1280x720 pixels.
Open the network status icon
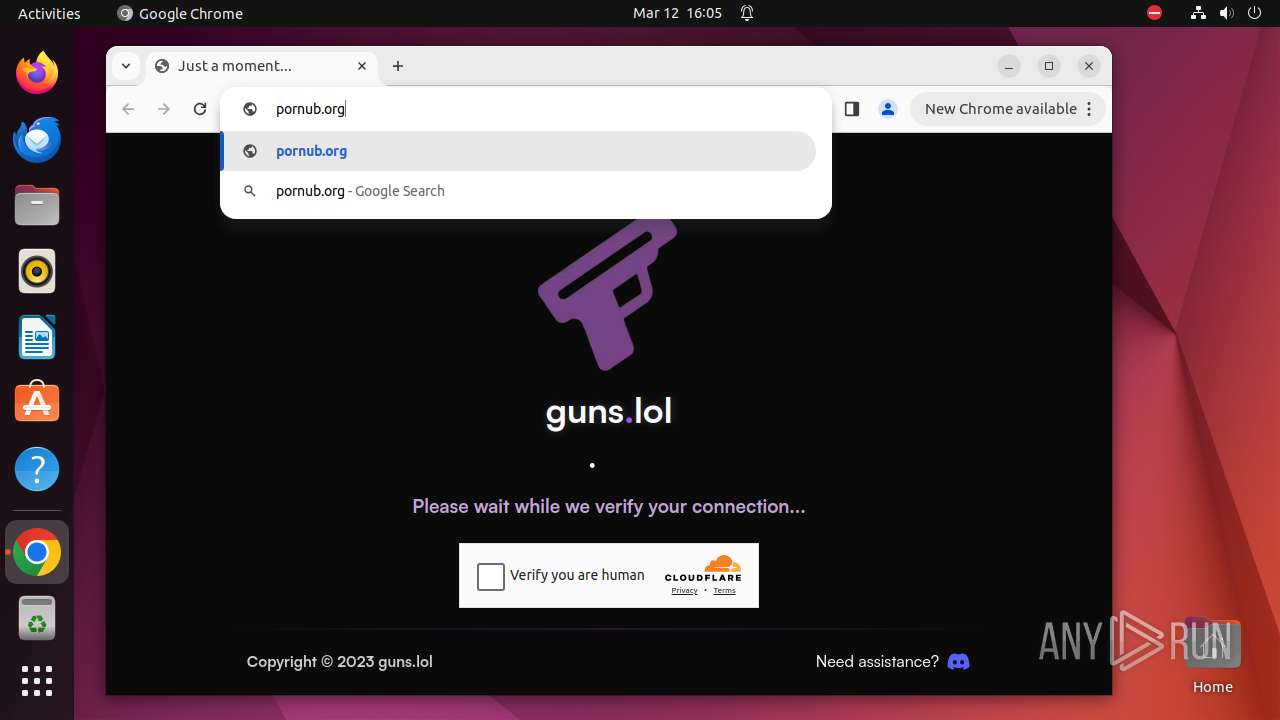[1198, 13]
